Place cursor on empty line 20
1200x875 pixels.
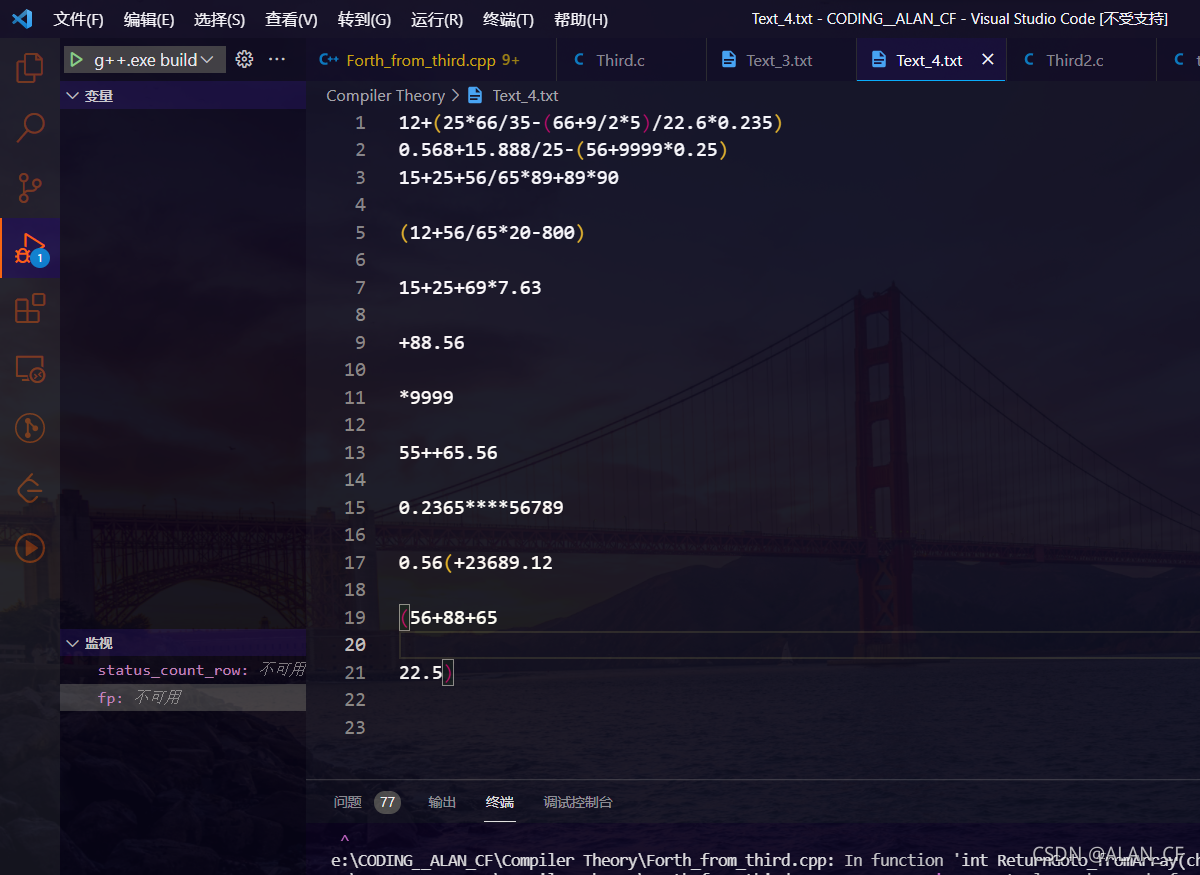[798, 645]
